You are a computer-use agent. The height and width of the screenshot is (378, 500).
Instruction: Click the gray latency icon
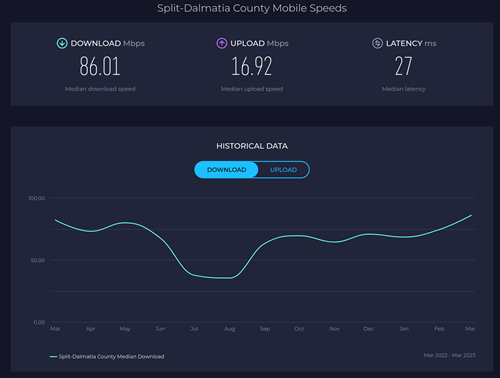coord(377,43)
